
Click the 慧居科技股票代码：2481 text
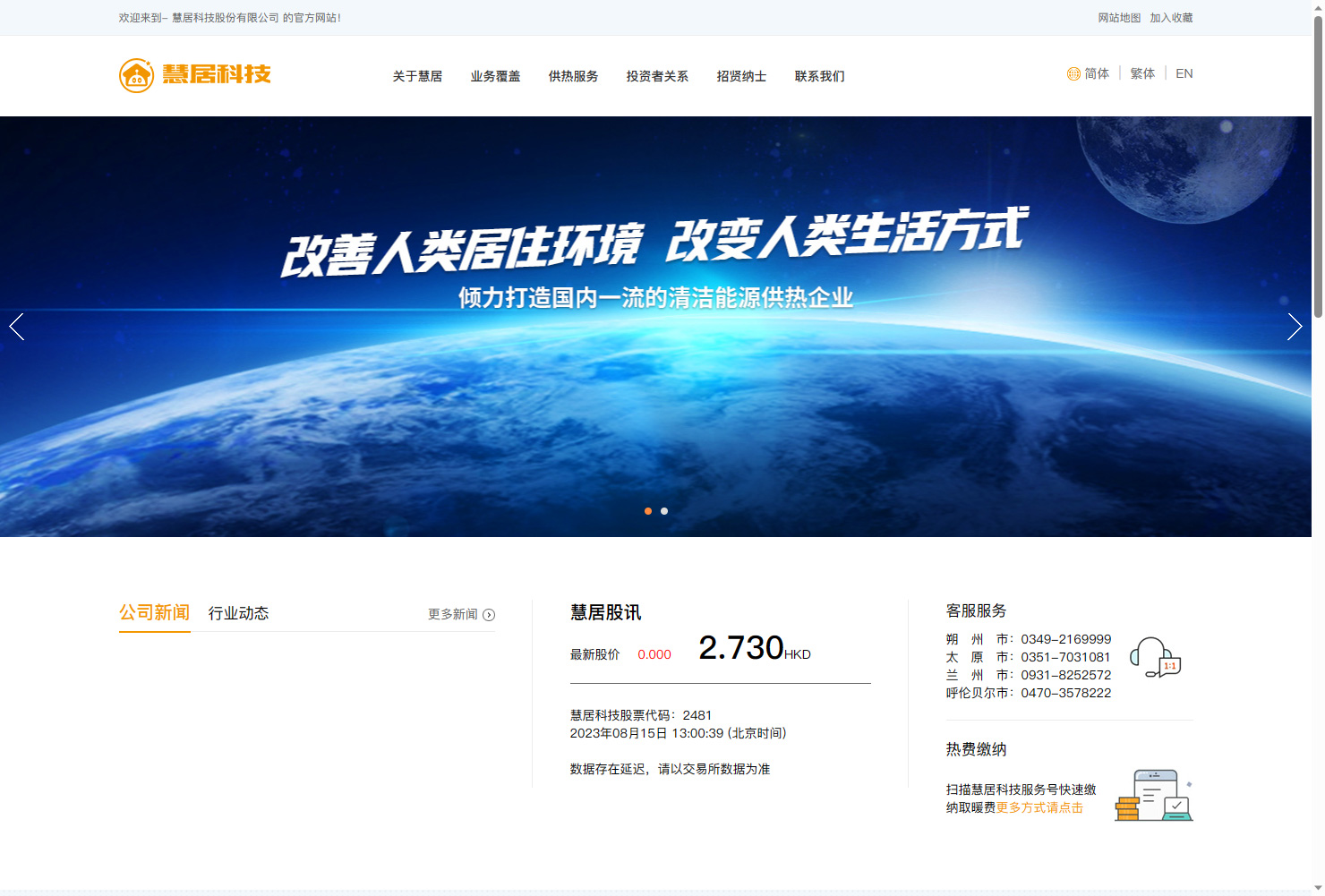point(641,715)
